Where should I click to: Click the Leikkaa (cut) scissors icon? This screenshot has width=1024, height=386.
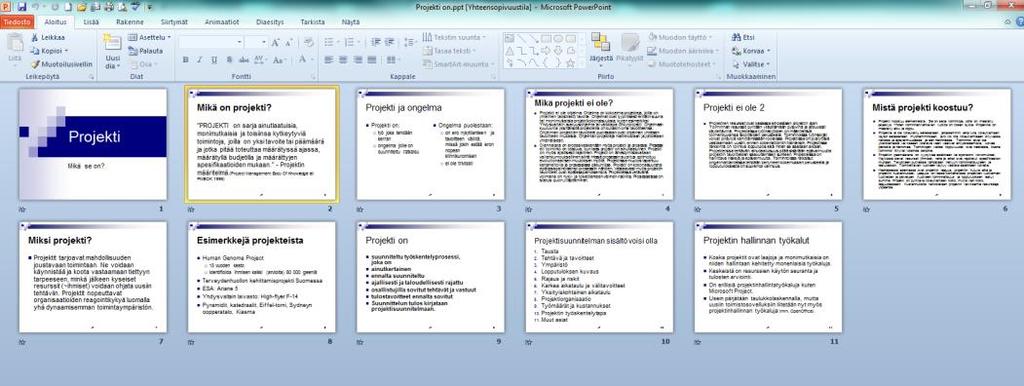(35, 37)
